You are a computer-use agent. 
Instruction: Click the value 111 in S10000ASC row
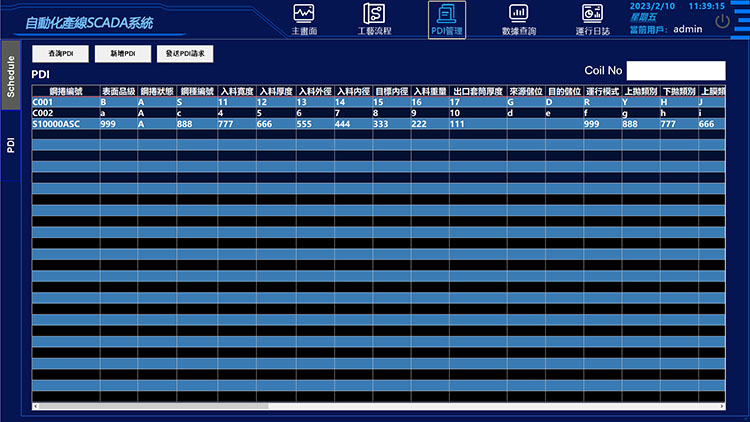pyautogui.click(x=478, y=124)
